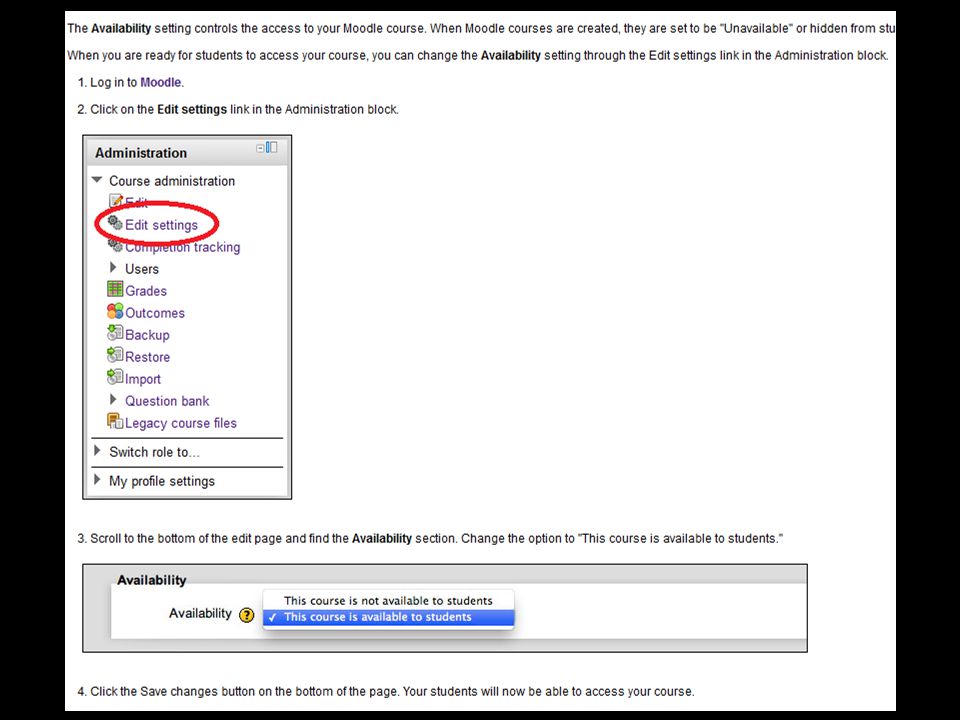Open the Question bank link

tap(167, 402)
